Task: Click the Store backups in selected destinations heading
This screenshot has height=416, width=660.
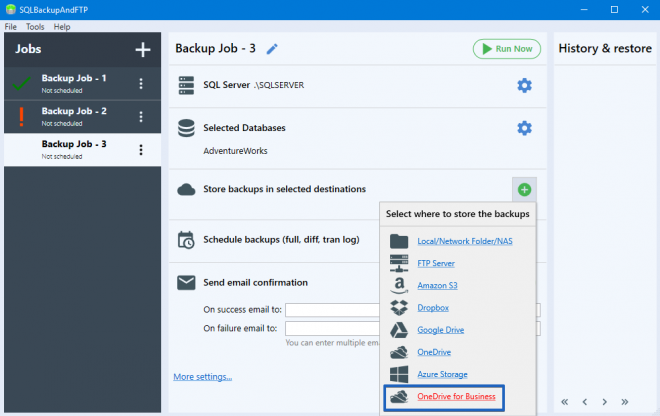Action: 284,189
